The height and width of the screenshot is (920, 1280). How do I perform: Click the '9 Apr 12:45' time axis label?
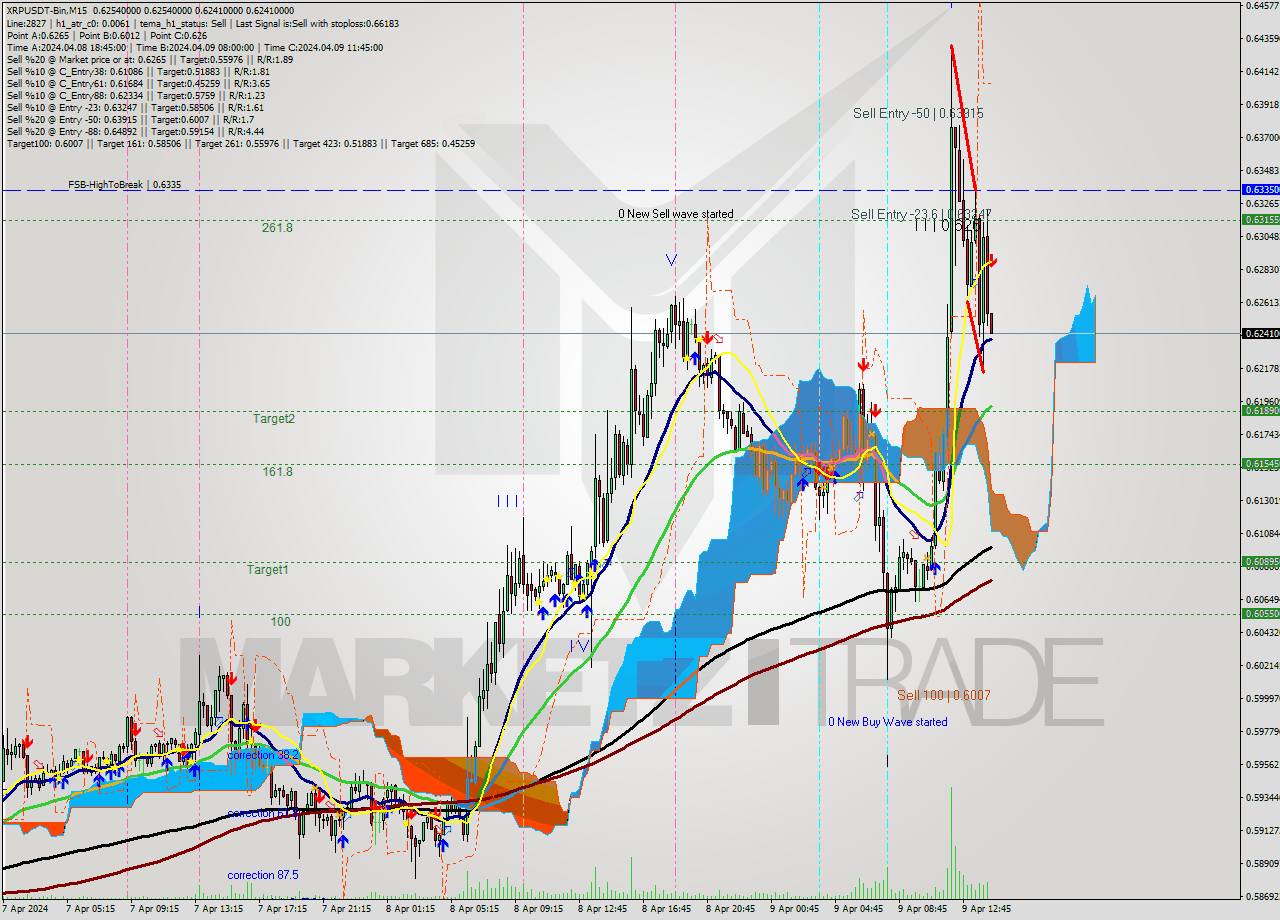987,910
